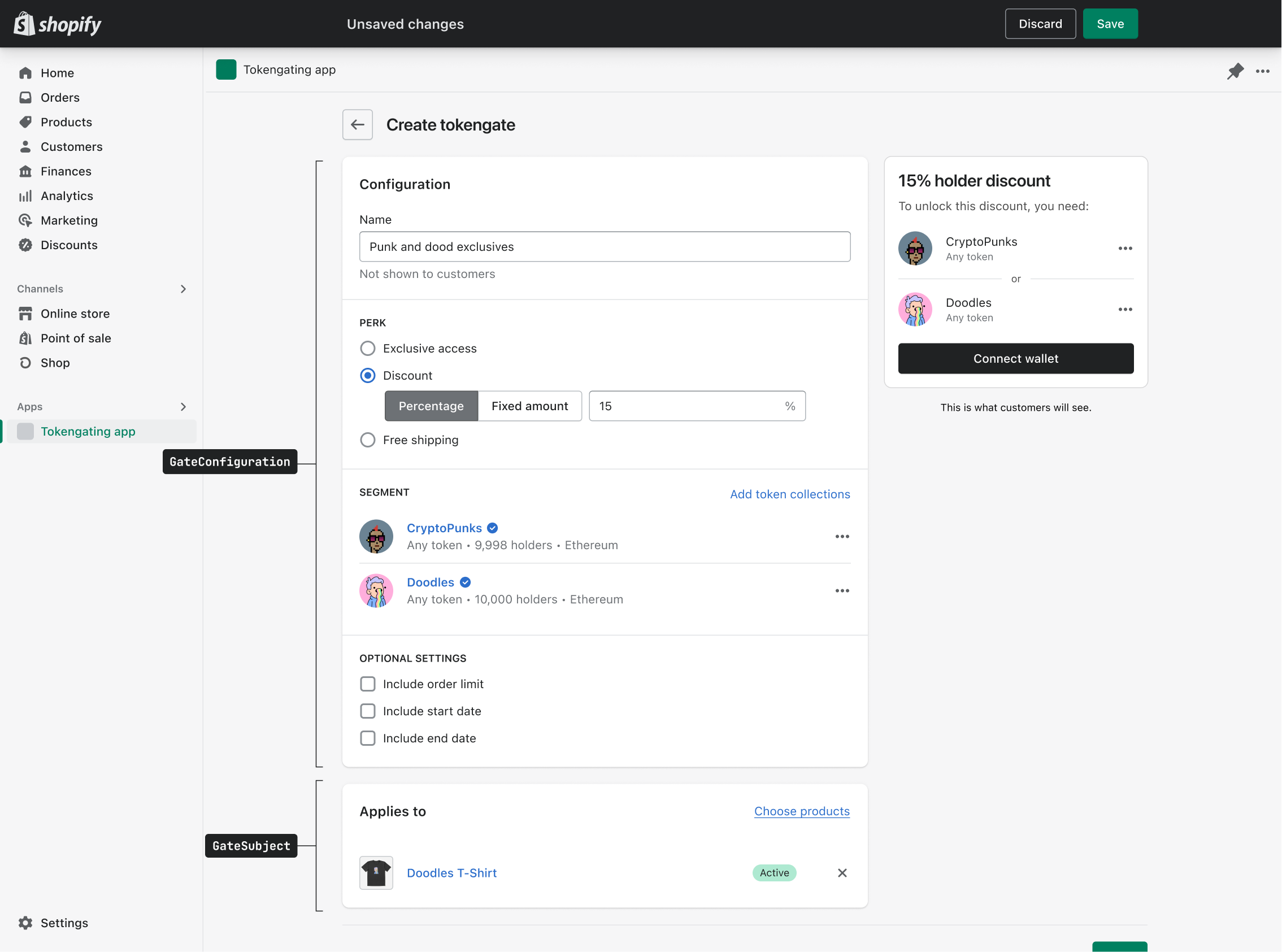Screen dimensions: 1282x952
Task: Click the Marketing menu item
Action: pos(67,220)
